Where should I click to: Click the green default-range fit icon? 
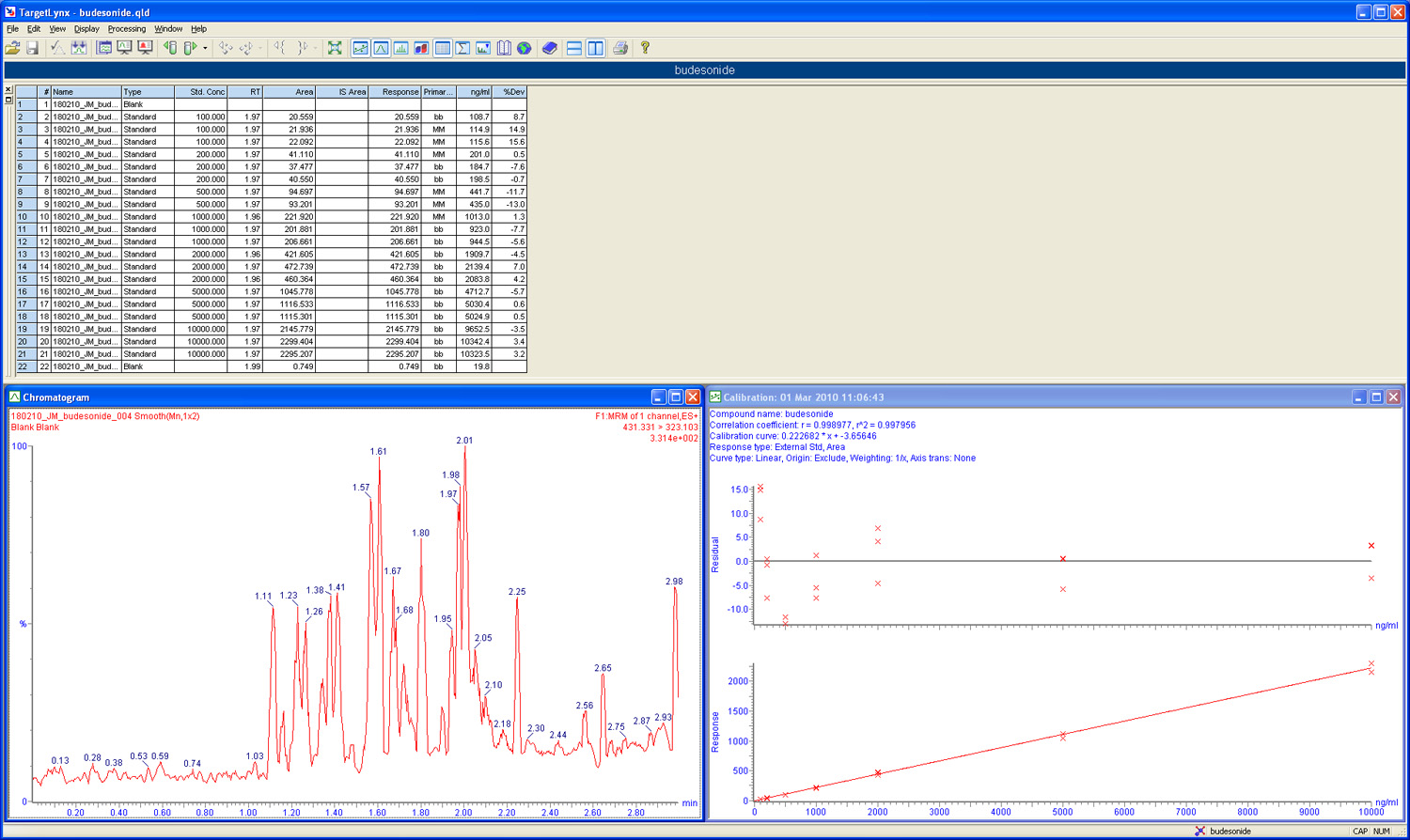click(335, 48)
